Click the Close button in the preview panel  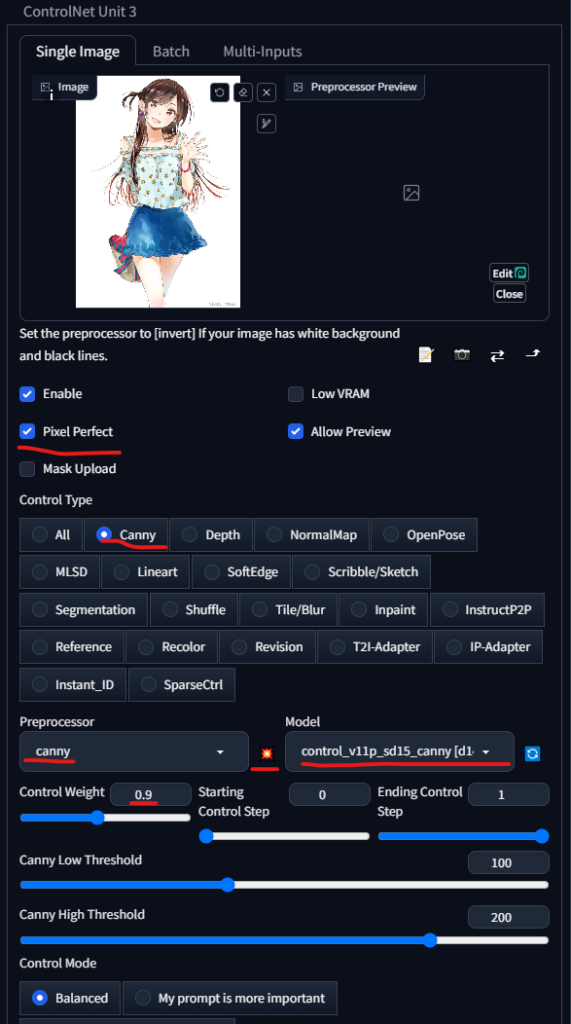pyautogui.click(x=509, y=294)
